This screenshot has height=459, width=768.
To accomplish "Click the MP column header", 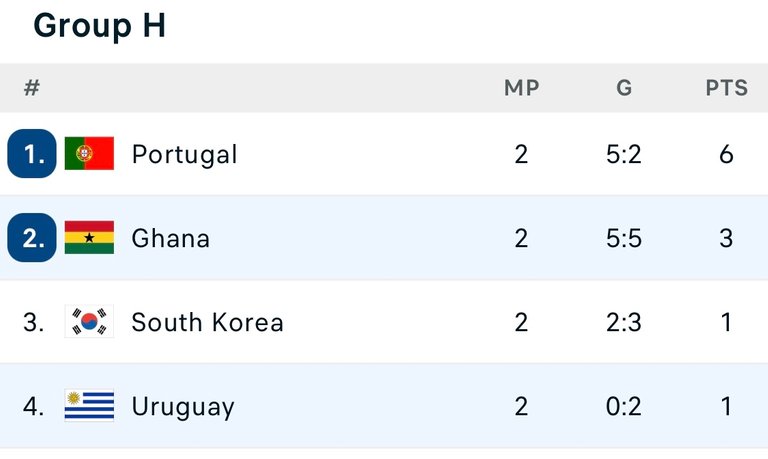I will (522, 88).
